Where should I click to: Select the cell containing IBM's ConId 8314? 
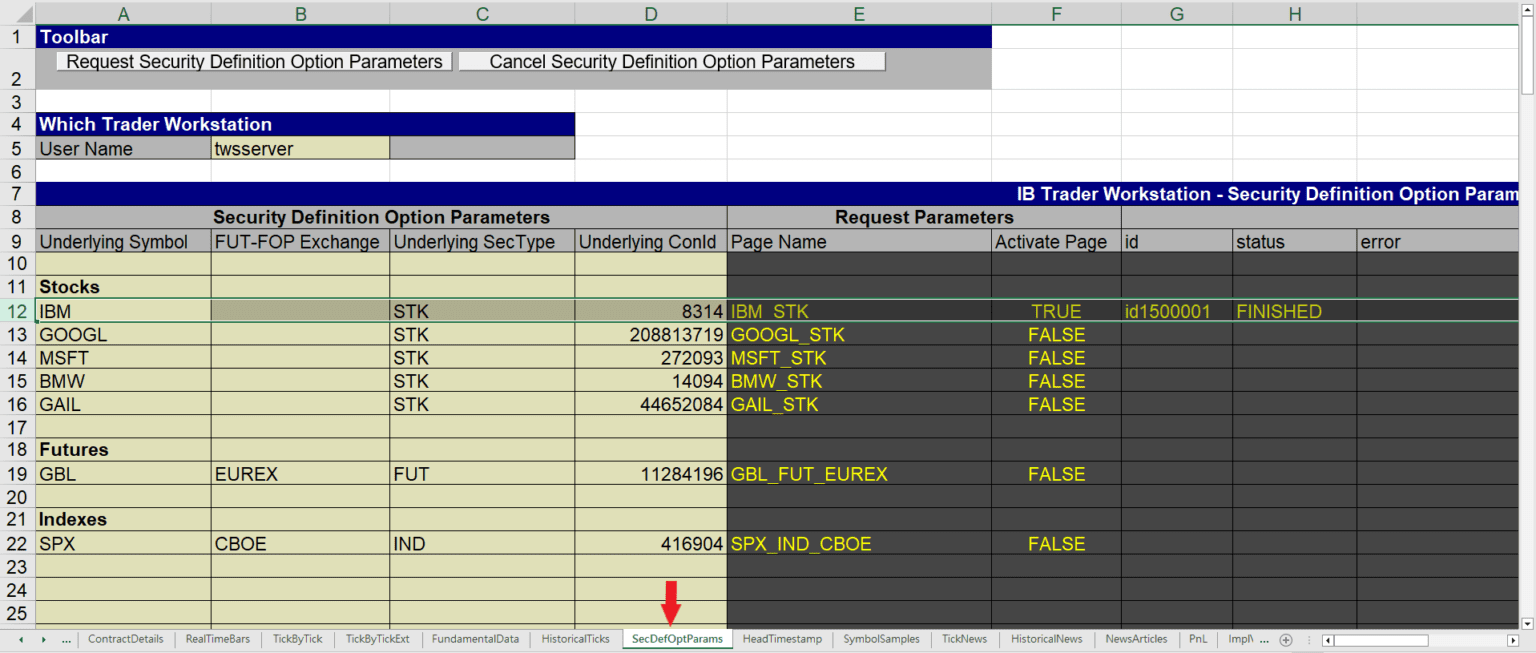(650, 311)
